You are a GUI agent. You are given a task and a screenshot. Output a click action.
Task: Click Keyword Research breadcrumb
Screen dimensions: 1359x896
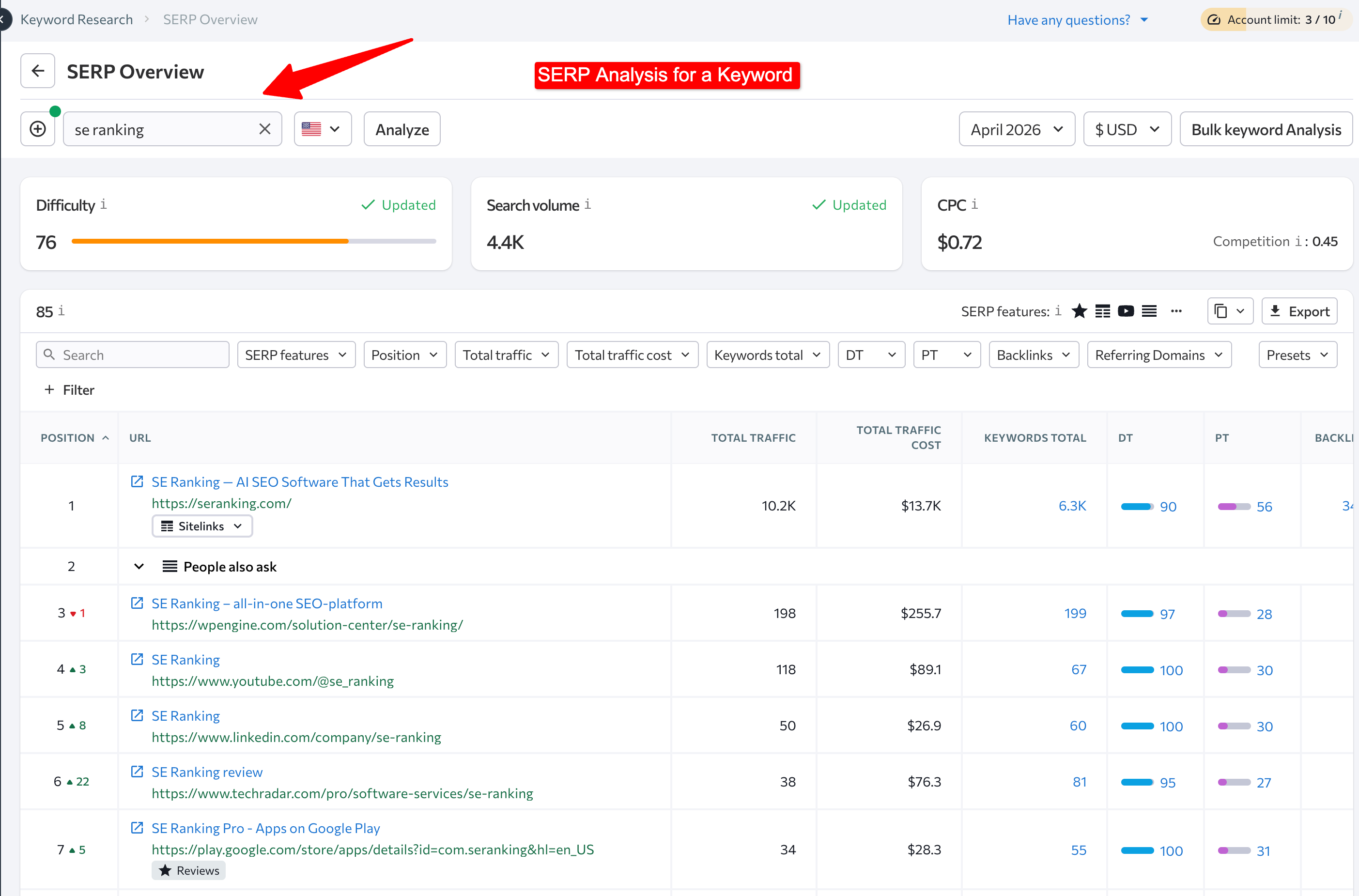point(77,19)
